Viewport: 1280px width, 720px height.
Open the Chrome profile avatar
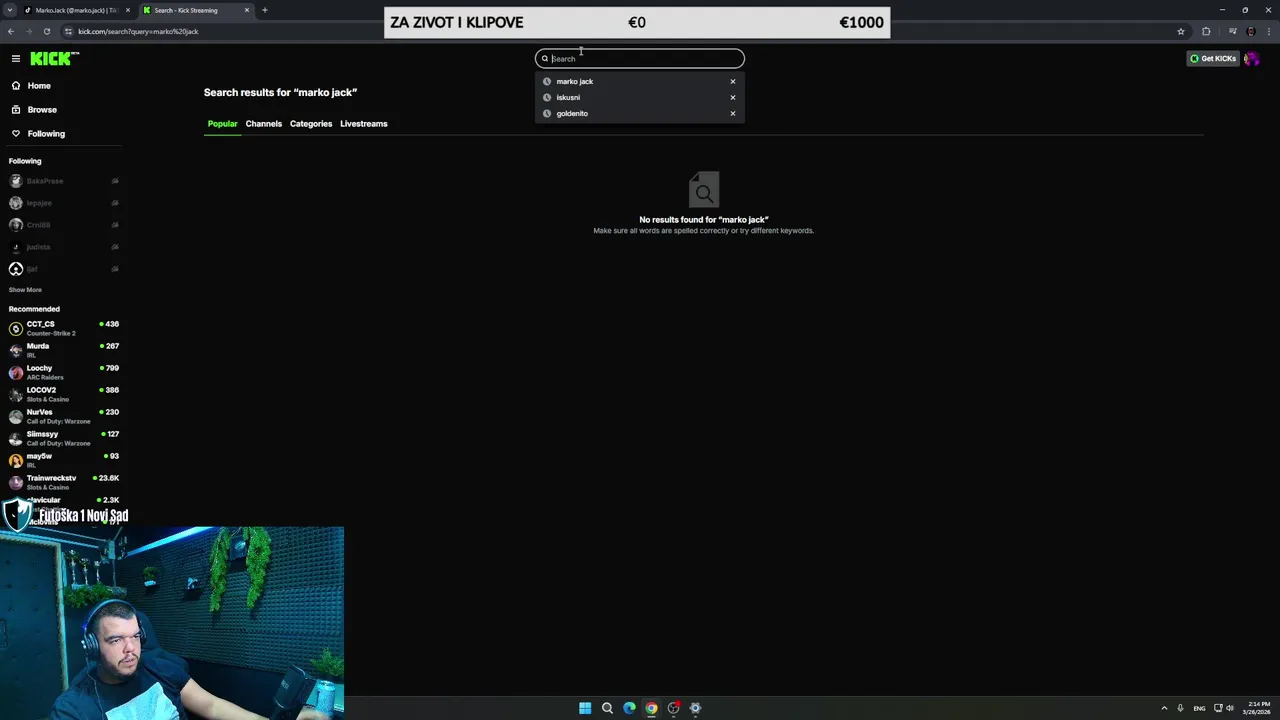[1251, 31]
